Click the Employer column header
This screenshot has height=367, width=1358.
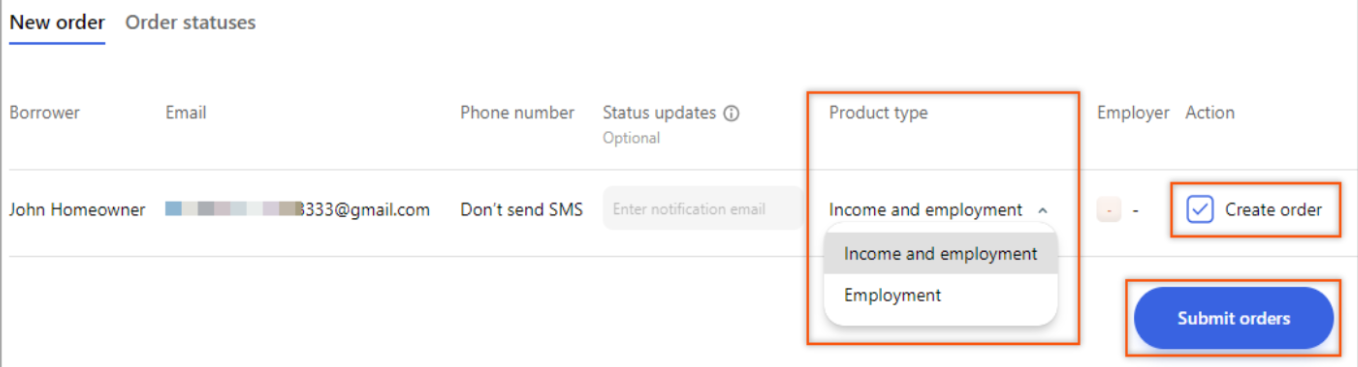pyautogui.click(x=1133, y=113)
